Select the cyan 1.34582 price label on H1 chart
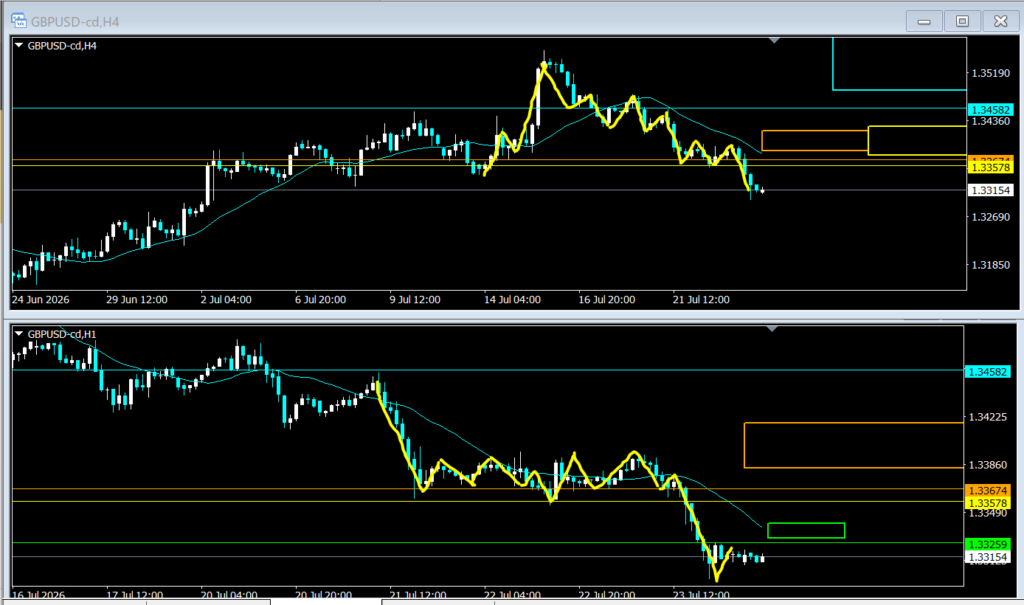The width and height of the screenshot is (1024, 605). 987,372
